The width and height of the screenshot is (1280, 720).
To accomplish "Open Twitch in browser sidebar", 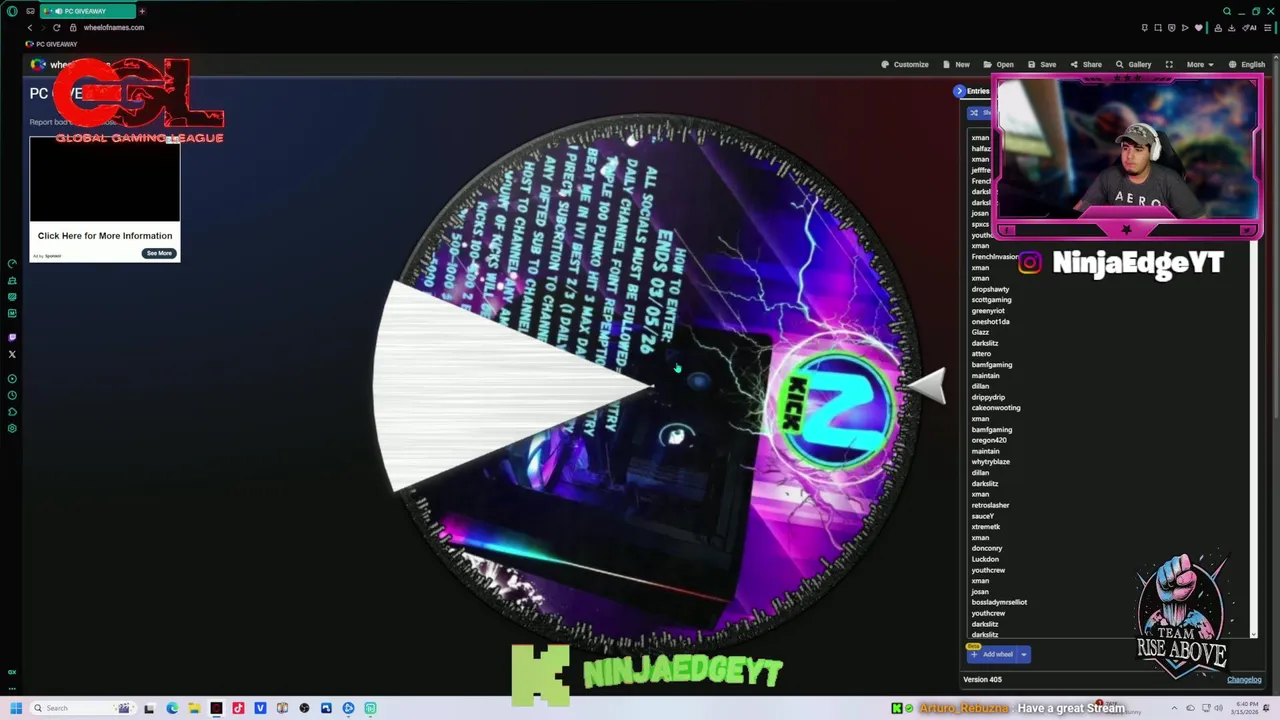I will (x=12, y=338).
